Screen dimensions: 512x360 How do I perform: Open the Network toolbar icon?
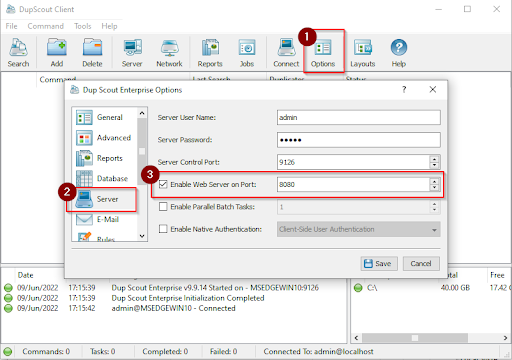click(x=169, y=53)
